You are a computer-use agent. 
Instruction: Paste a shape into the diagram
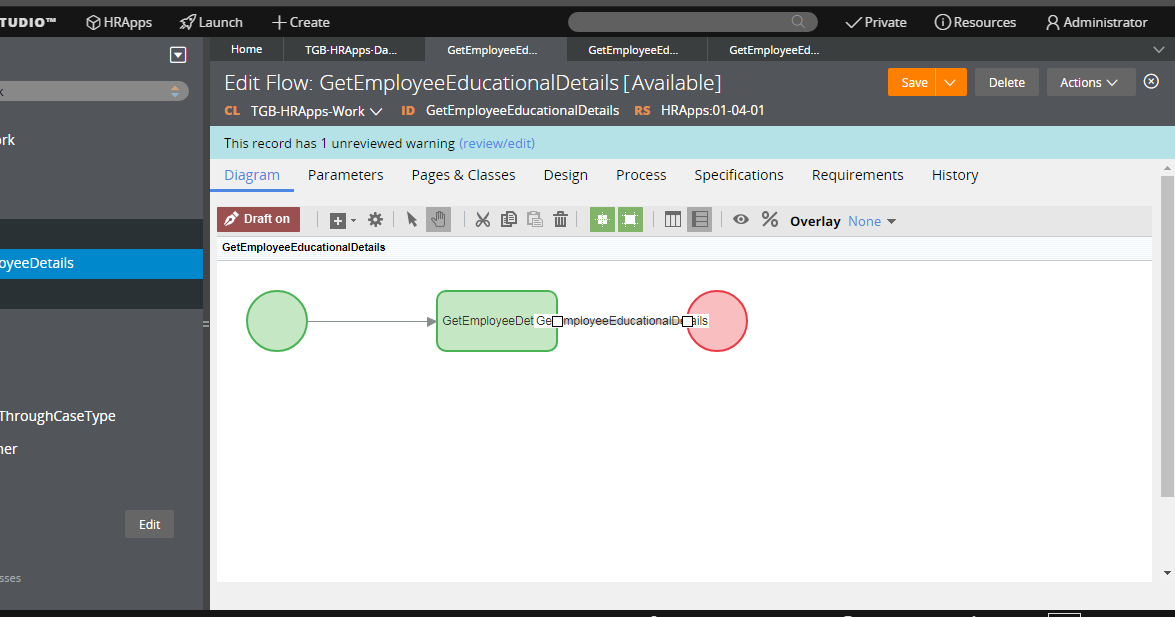[x=534, y=219]
